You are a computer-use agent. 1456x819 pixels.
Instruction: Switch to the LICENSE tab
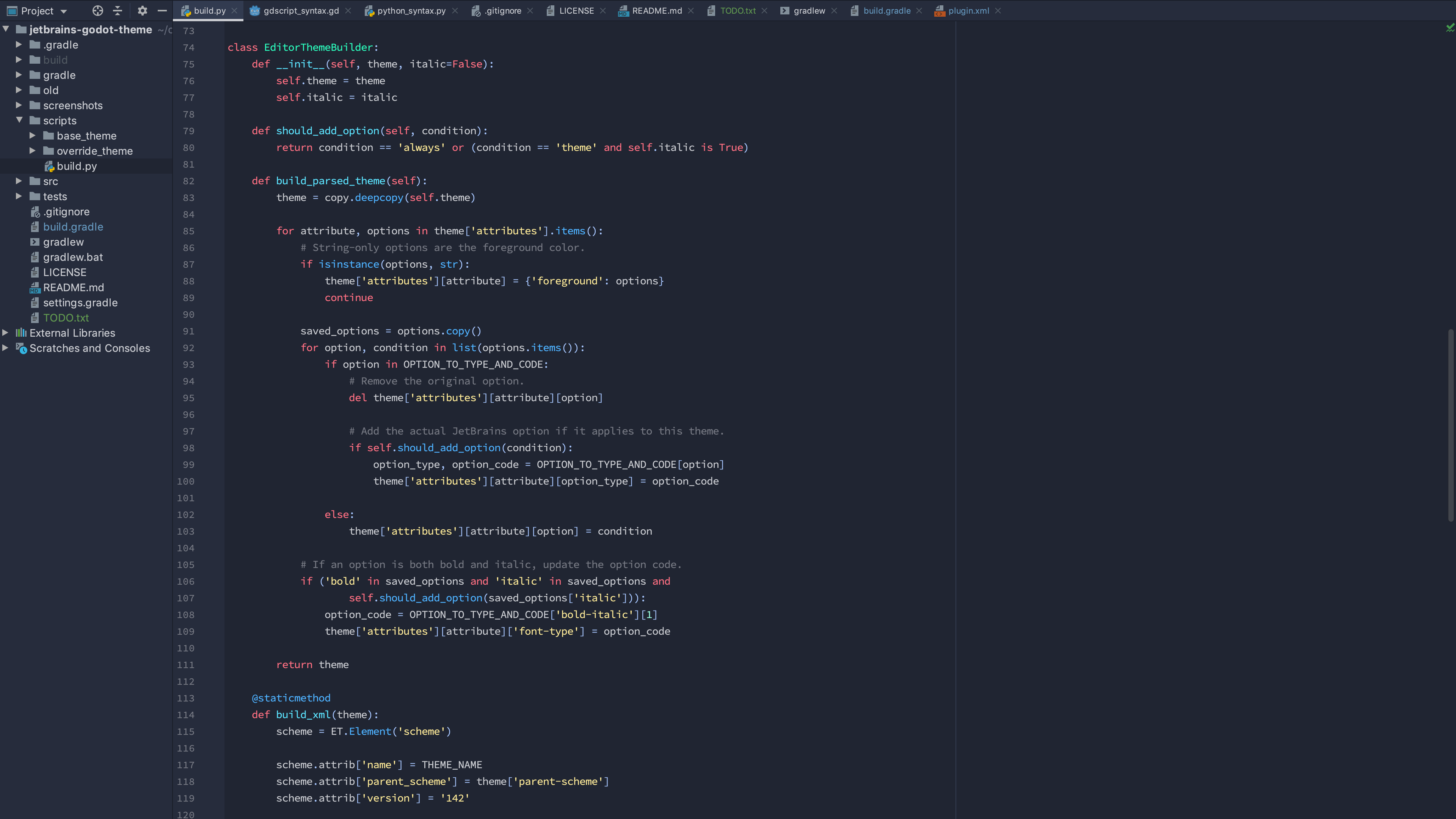576,11
